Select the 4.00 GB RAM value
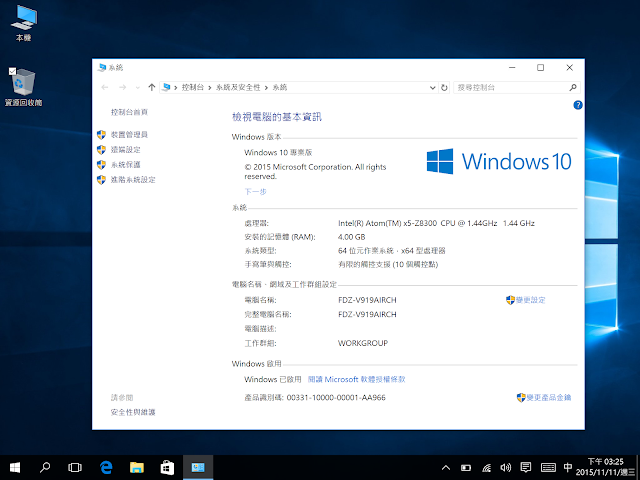640x480 pixels. pyautogui.click(x=351, y=237)
